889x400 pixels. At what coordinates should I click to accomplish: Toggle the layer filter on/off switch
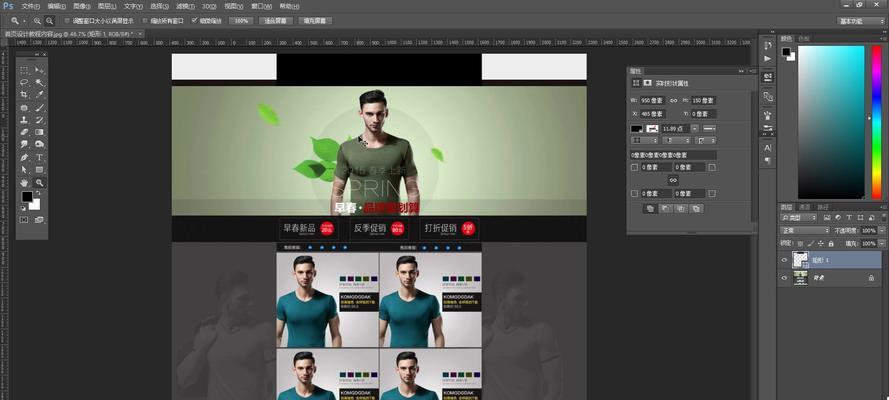pyautogui.click(x=885, y=218)
